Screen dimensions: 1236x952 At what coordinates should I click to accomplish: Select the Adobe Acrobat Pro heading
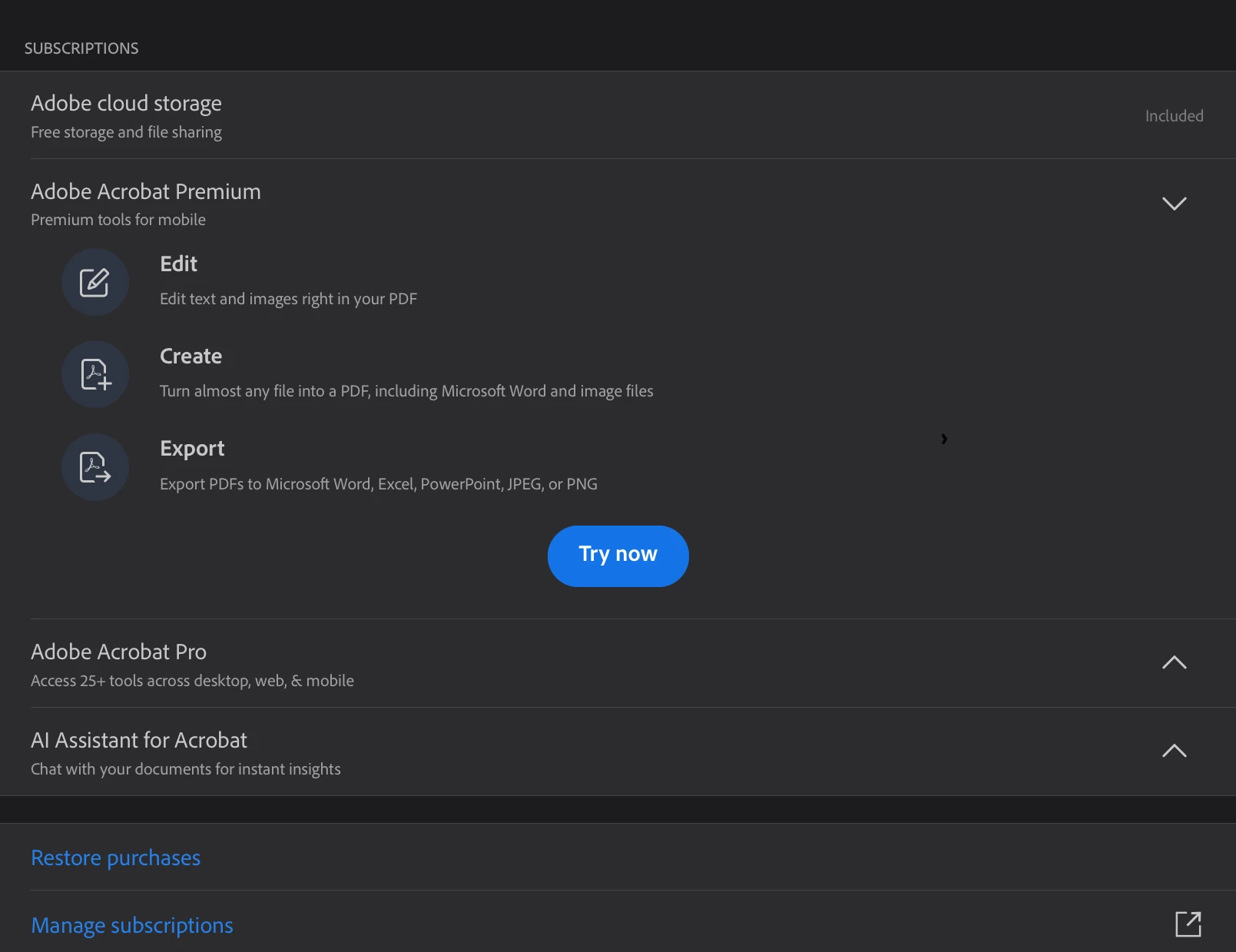click(x=118, y=652)
